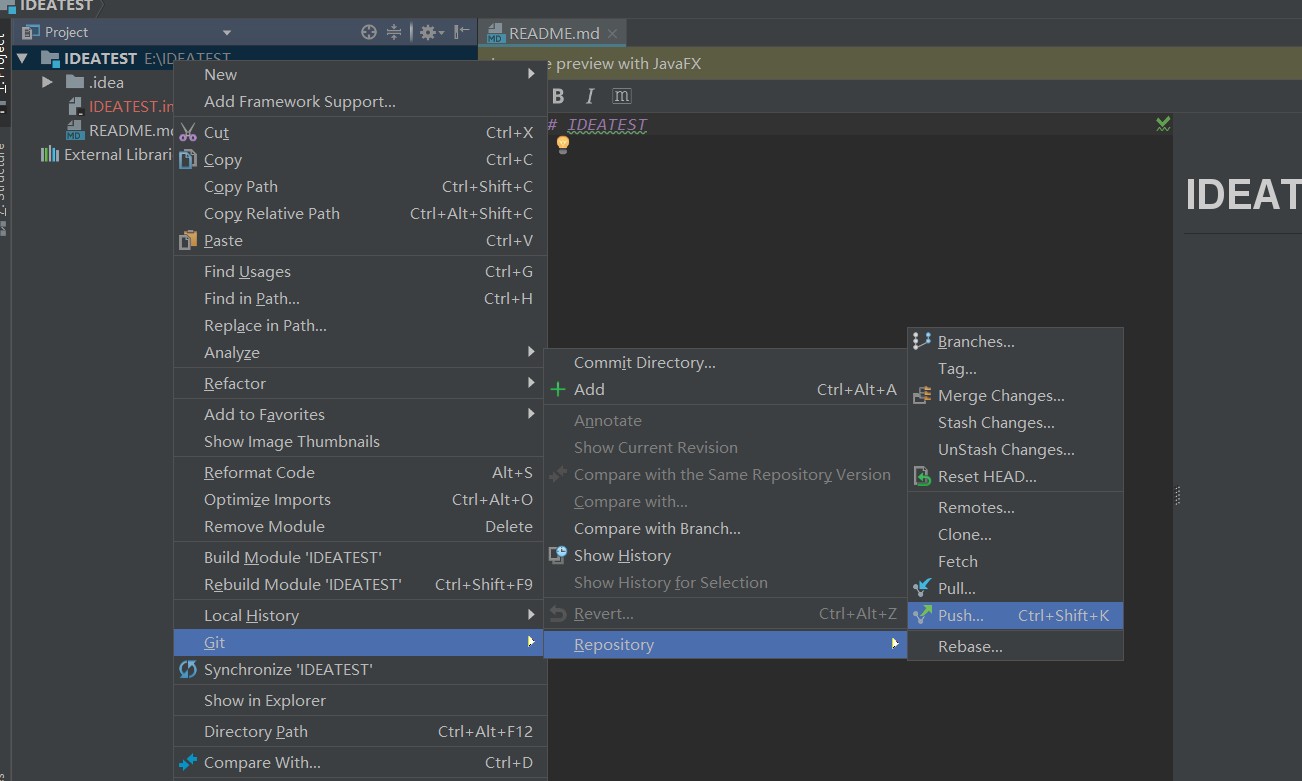Click the hide Project panel icon
Viewport: 1302px width, 781px height.
pyautogui.click(x=461, y=32)
